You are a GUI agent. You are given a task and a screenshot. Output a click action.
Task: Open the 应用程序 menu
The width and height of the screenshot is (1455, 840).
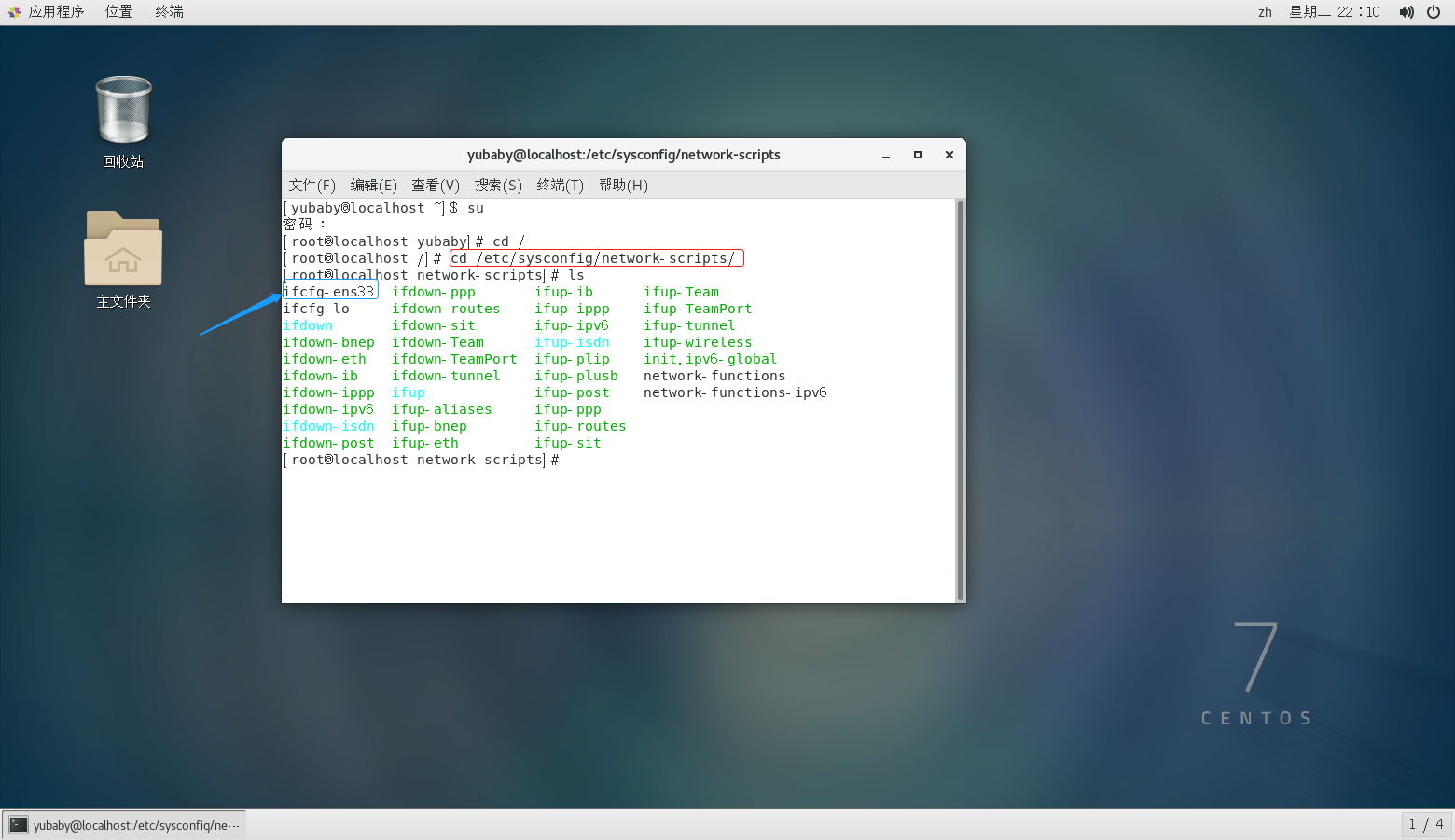tap(56, 12)
